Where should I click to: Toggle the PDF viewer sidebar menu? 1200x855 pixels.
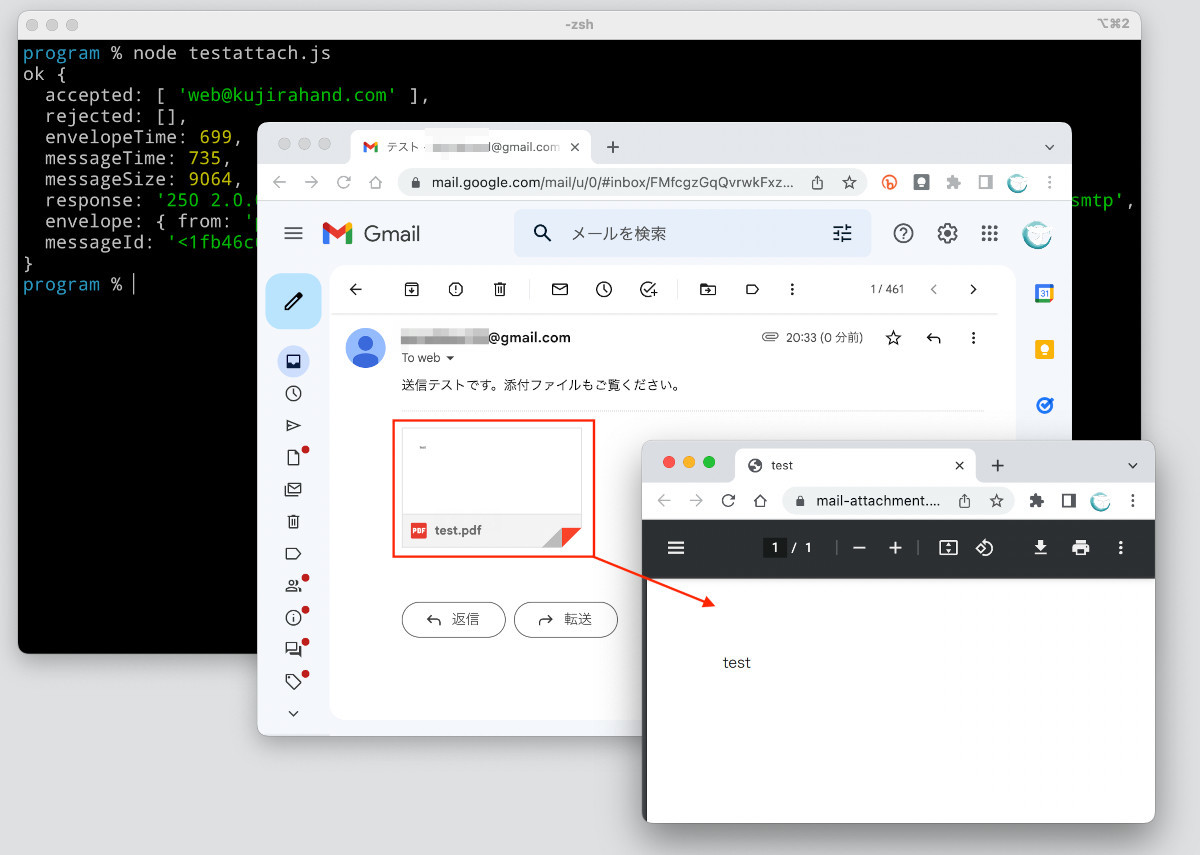(676, 547)
